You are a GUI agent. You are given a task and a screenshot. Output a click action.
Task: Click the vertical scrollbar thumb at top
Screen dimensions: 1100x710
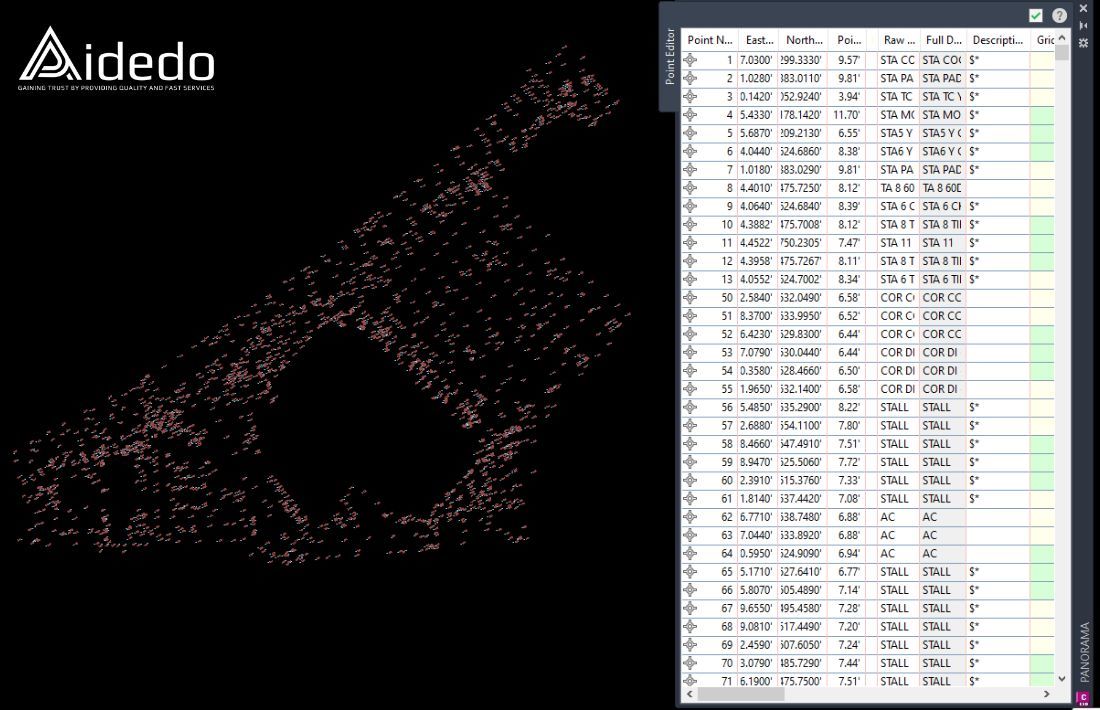point(1061,53)
